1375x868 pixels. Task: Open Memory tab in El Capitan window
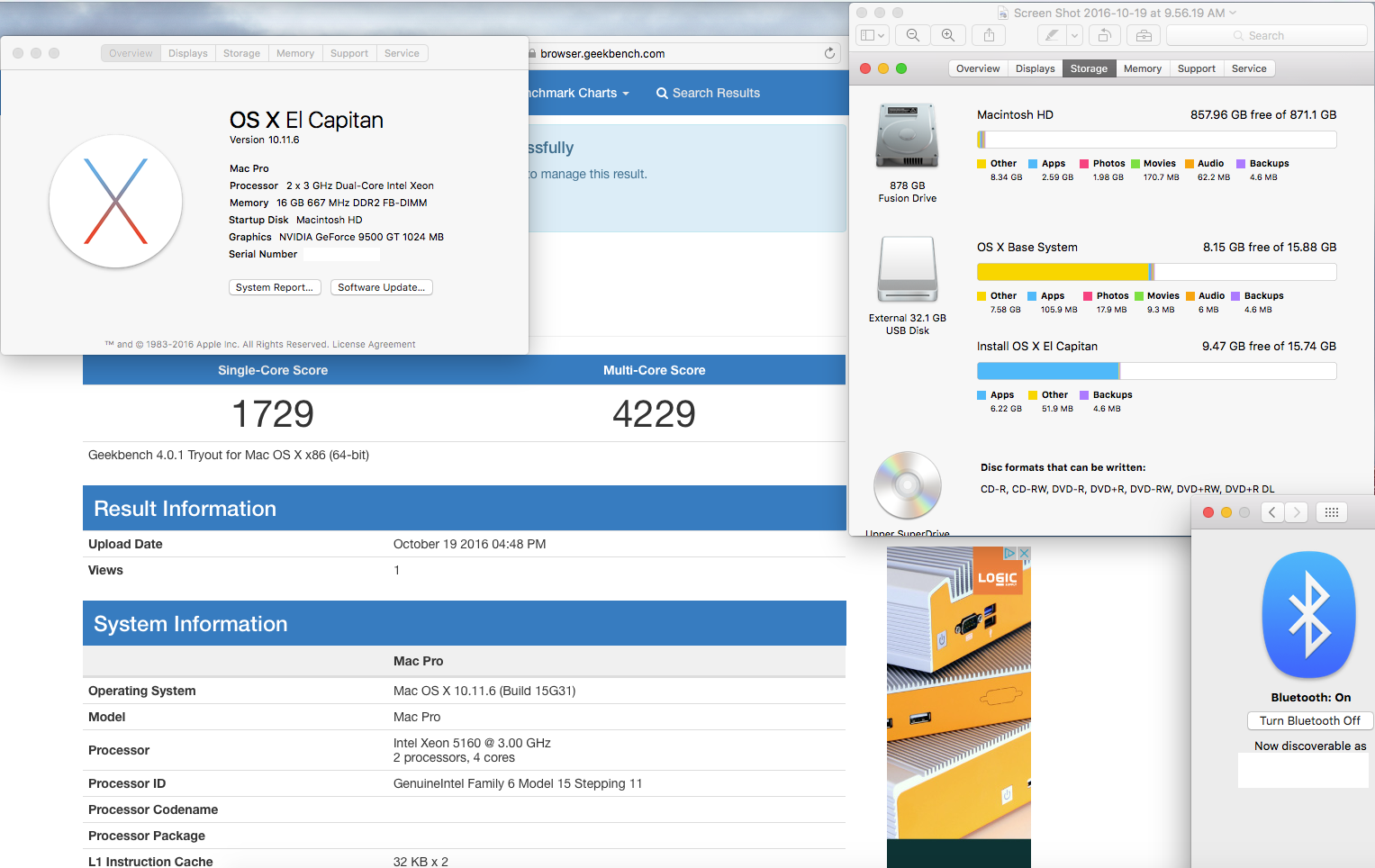tap(295, 53)
